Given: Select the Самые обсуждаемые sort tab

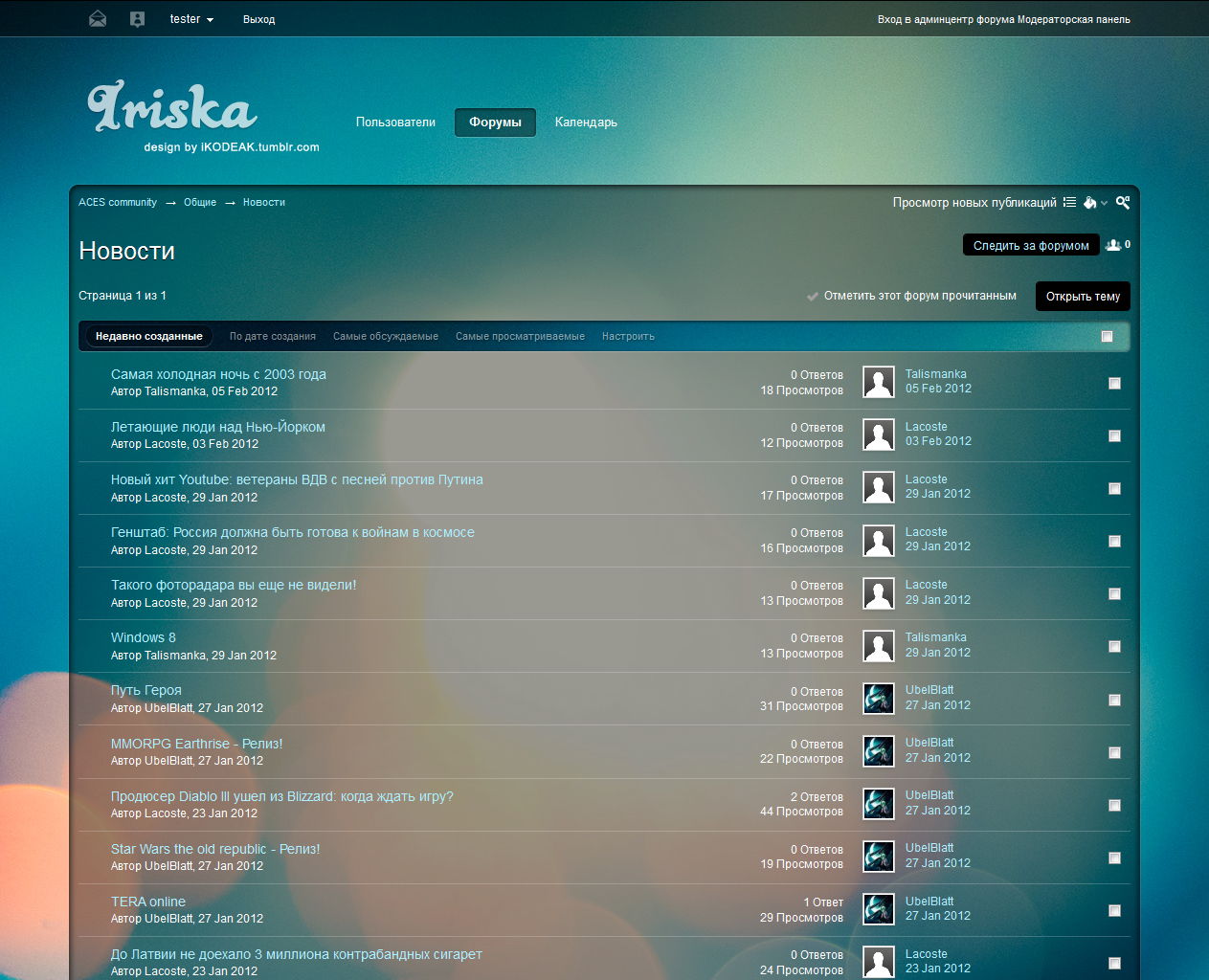Looking at the screenshot, I should point(385,336).
